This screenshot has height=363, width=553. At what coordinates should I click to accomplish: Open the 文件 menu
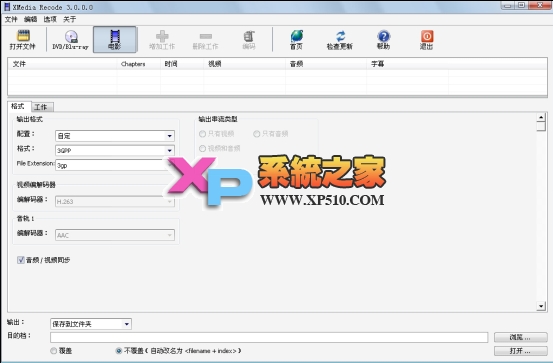click(x=11, y=19)
